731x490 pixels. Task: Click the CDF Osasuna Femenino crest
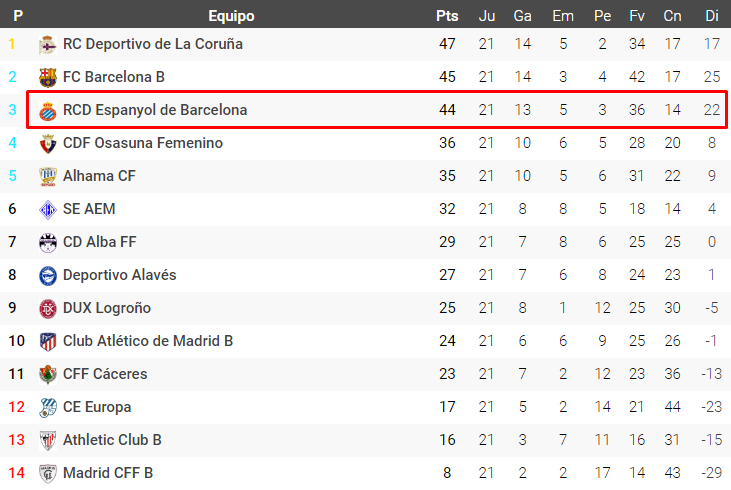tap(48, 143)
